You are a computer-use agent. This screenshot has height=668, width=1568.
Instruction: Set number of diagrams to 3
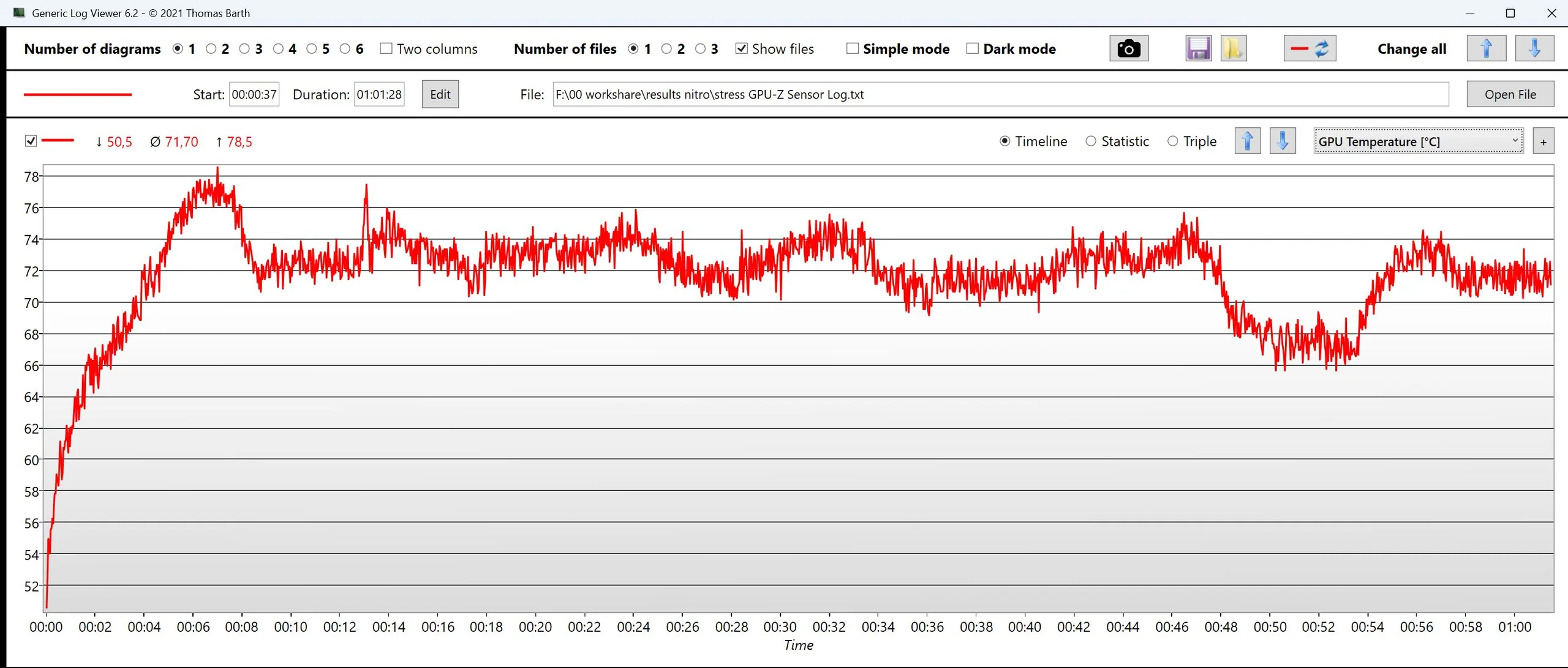click(244, 48)
